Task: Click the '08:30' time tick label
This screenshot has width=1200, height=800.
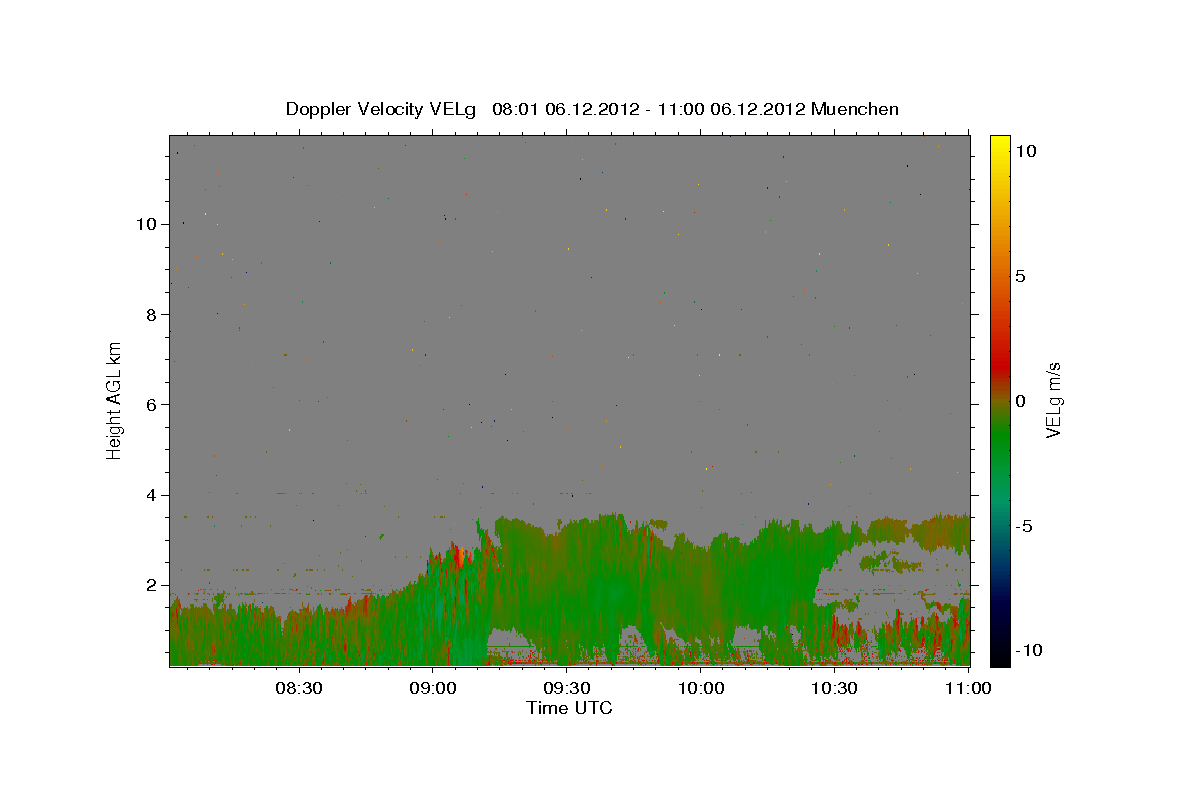Action: point(299,688)
